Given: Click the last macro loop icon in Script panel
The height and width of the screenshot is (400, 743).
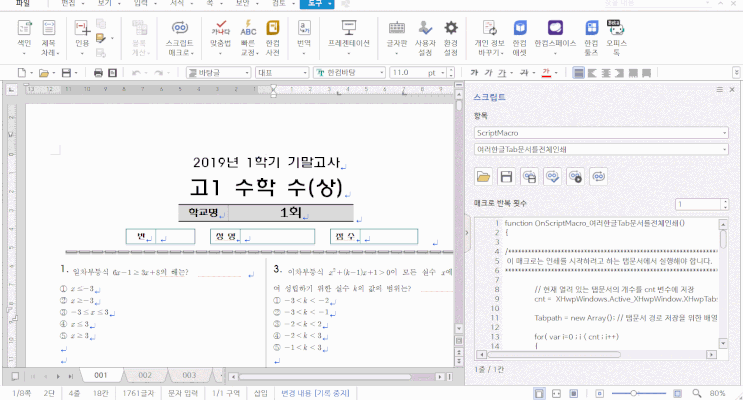Looking at the screenshot, I should pyautogui.click(x=599, y=177).
